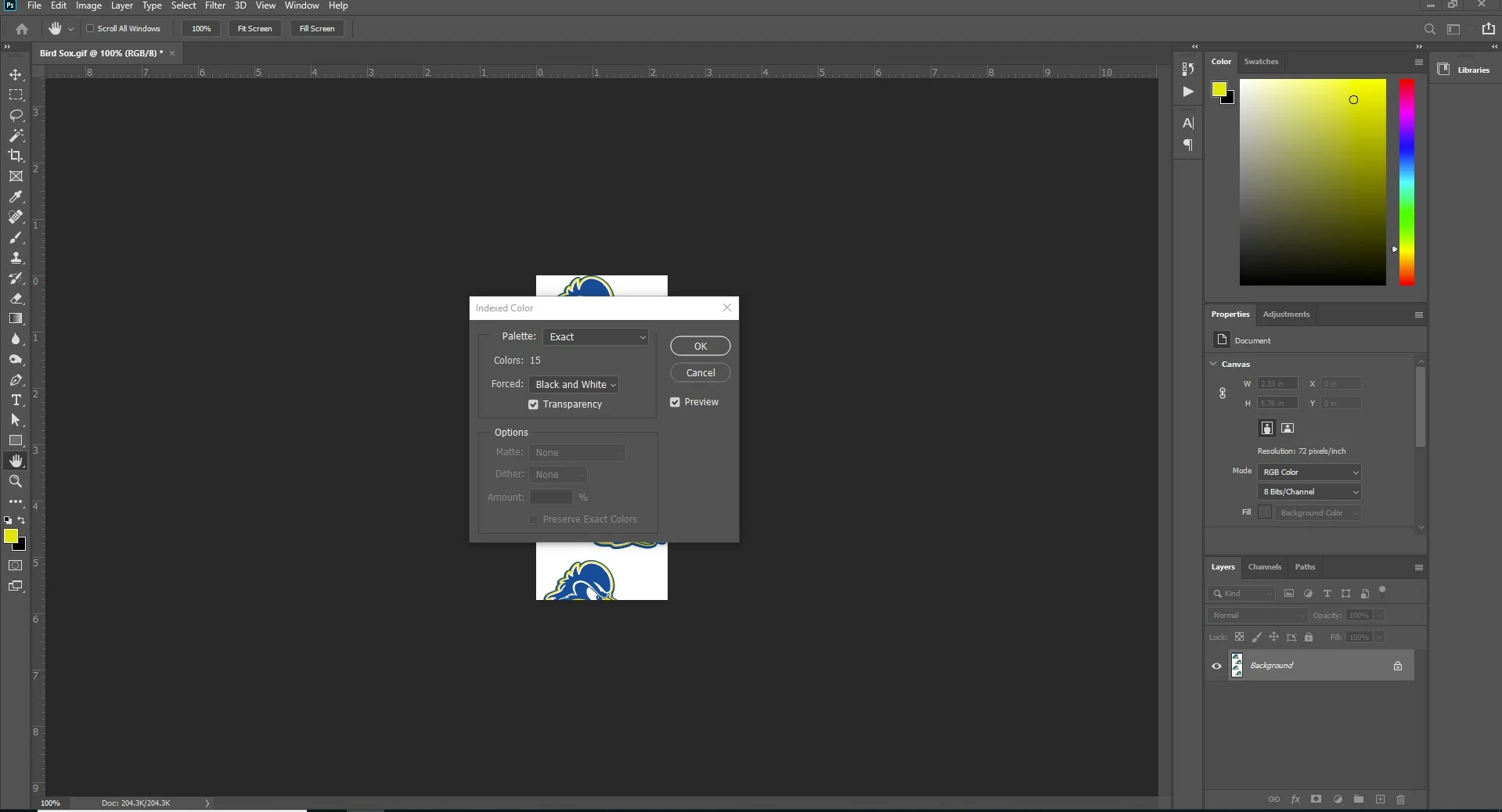The image size is (1502, 812).
Task: Hide the Background layer visibility eye
Action: tap(1216, 666)
